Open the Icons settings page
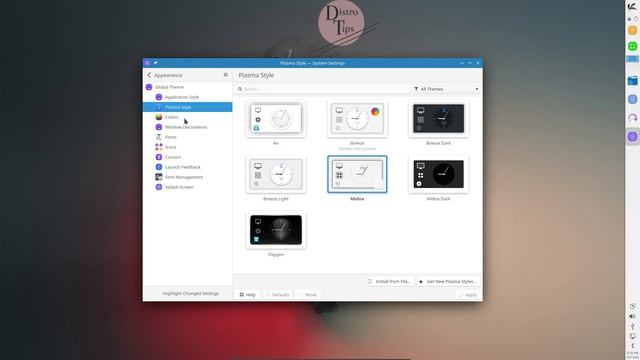Viewport: 640px width, 360px height. coord(187,147)
